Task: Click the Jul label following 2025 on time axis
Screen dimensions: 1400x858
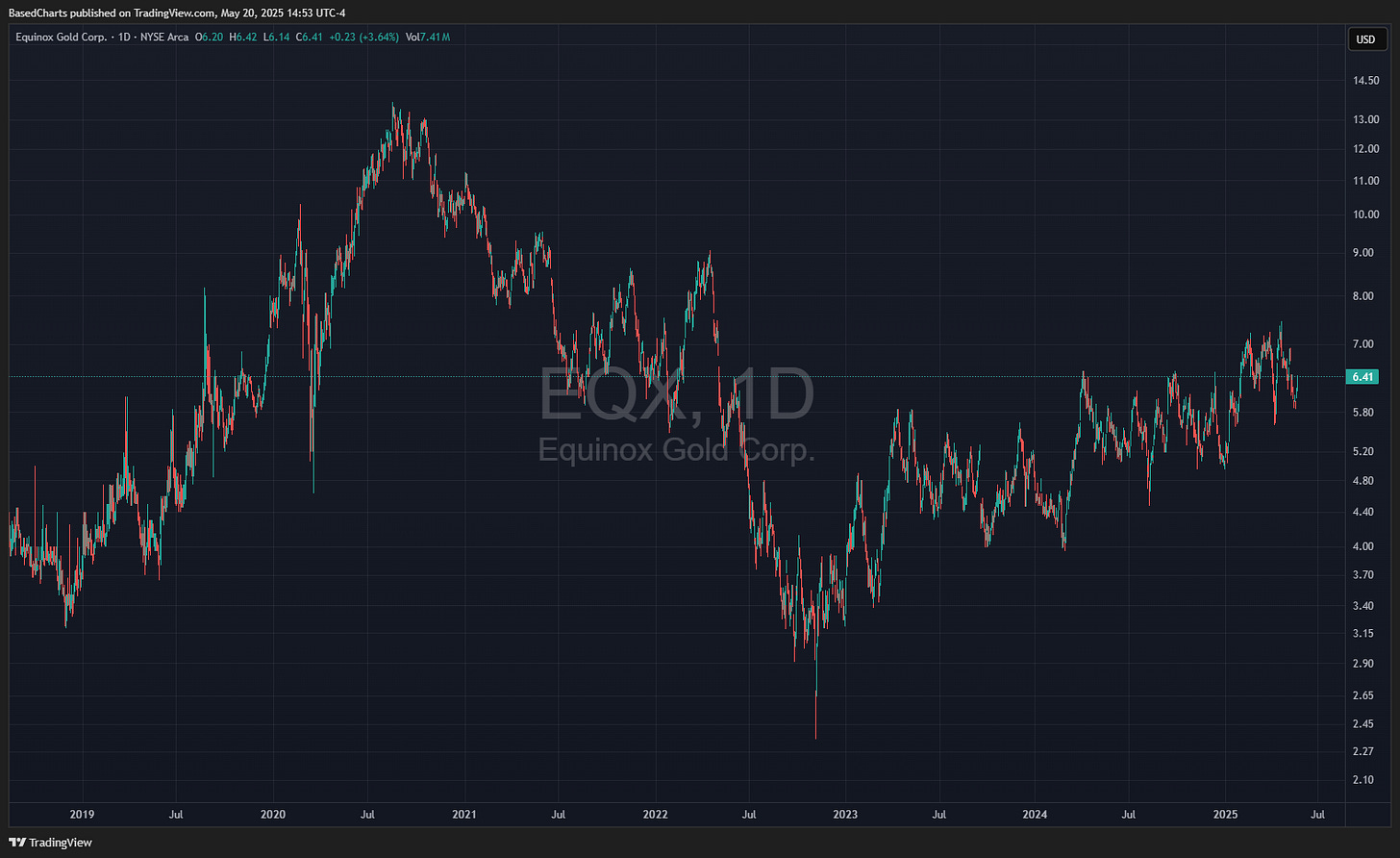Action: tap(1318, 814)
